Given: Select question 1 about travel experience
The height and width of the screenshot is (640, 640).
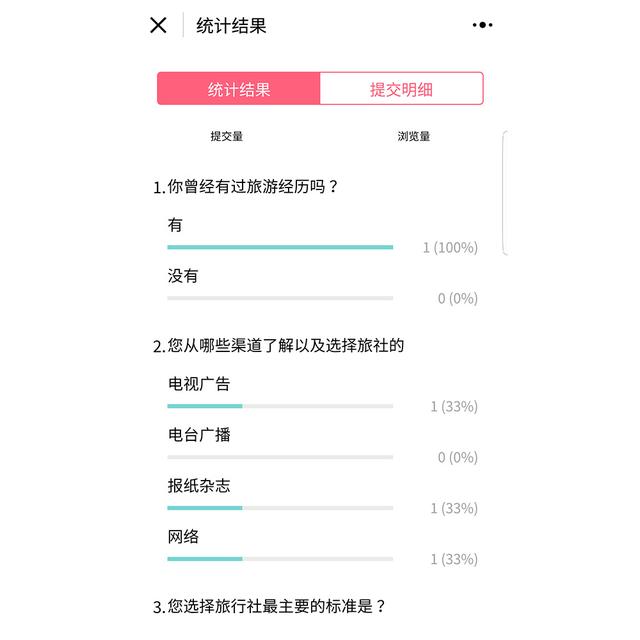Looking at the screenshot, I should tap(246, 187).
